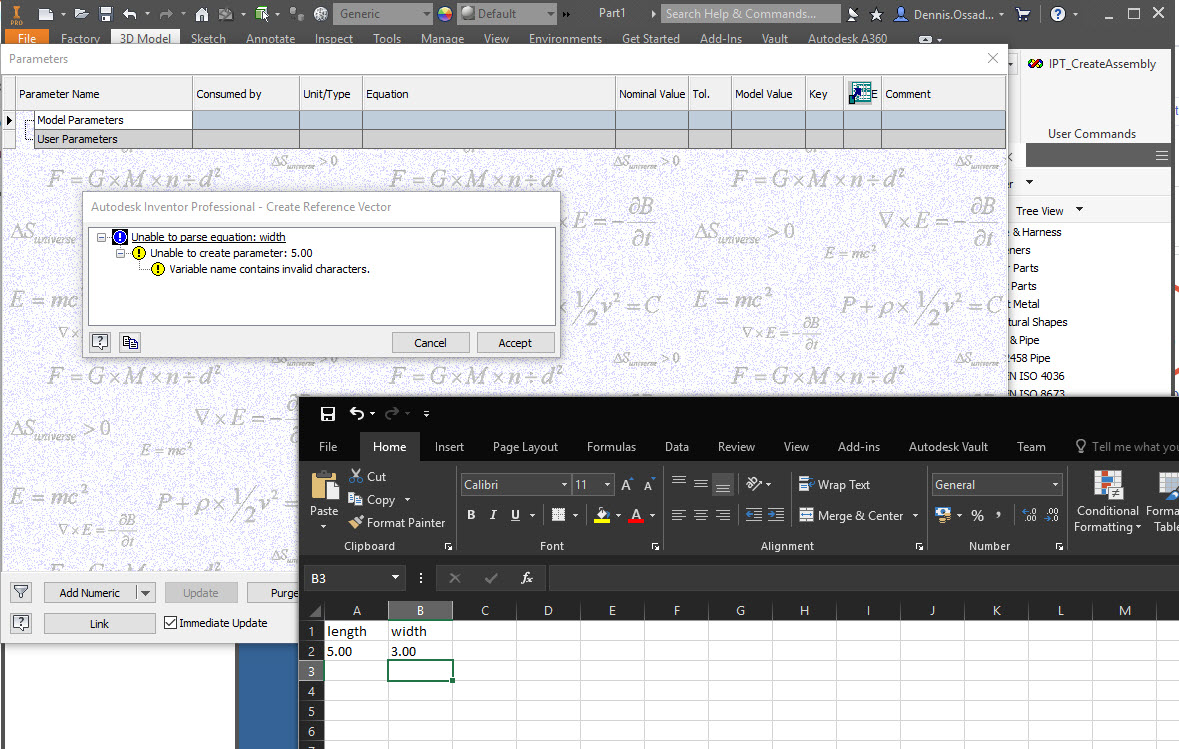Click the Home icon in Inventor toolbar
The image size is (1179, 749).
pos(202,14)
